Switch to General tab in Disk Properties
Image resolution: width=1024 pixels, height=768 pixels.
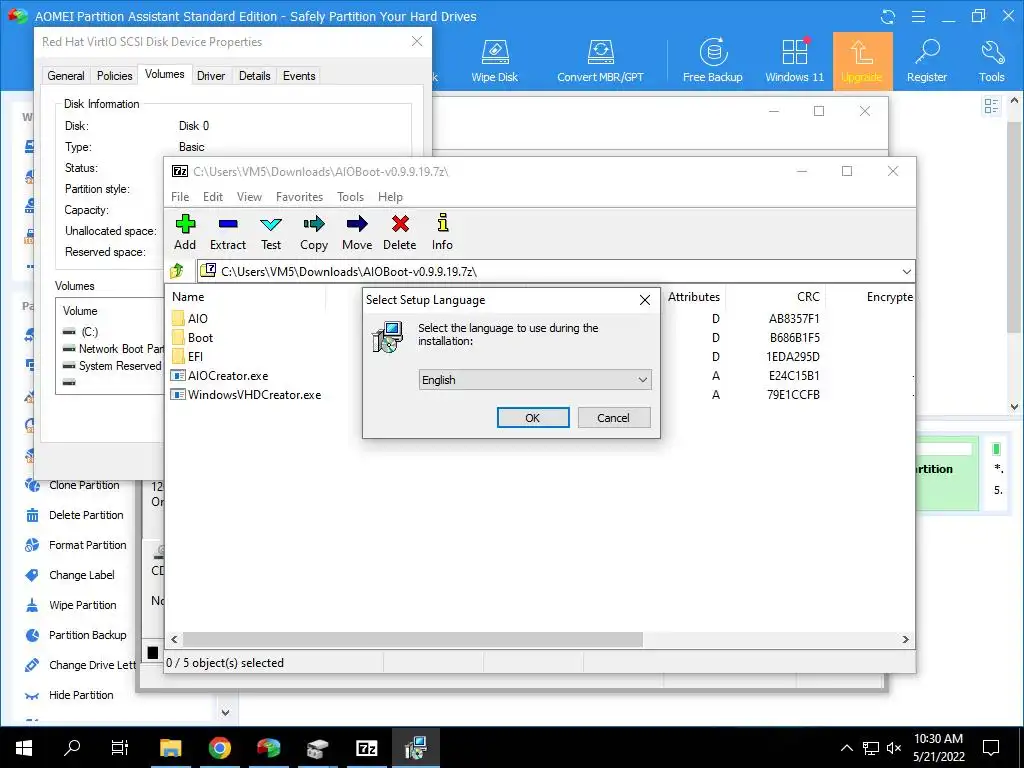click(66, 76)
